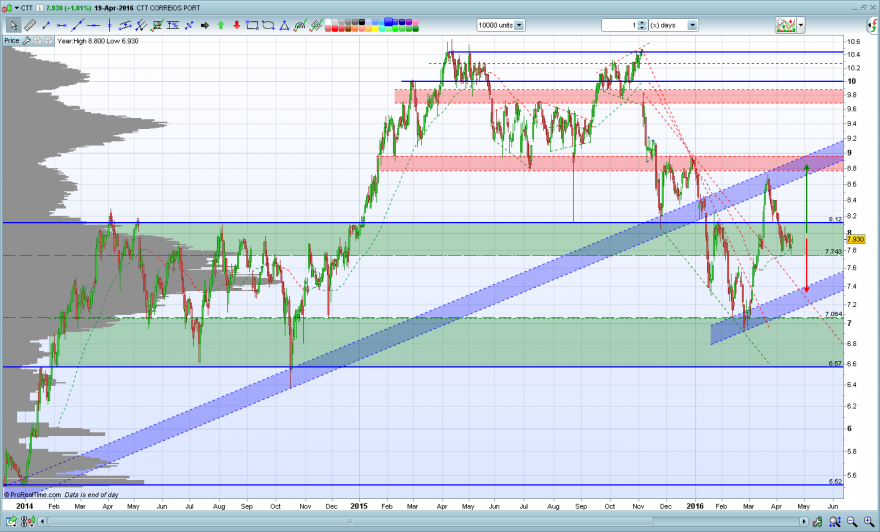This screenshot has height=532, width=880.
Task: Select the horizontal segment tool
Action: 62,25
